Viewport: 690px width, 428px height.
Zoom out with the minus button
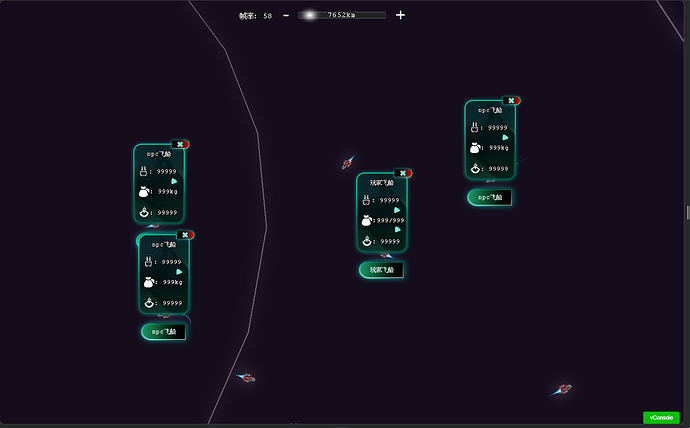[x=286, y=15]
